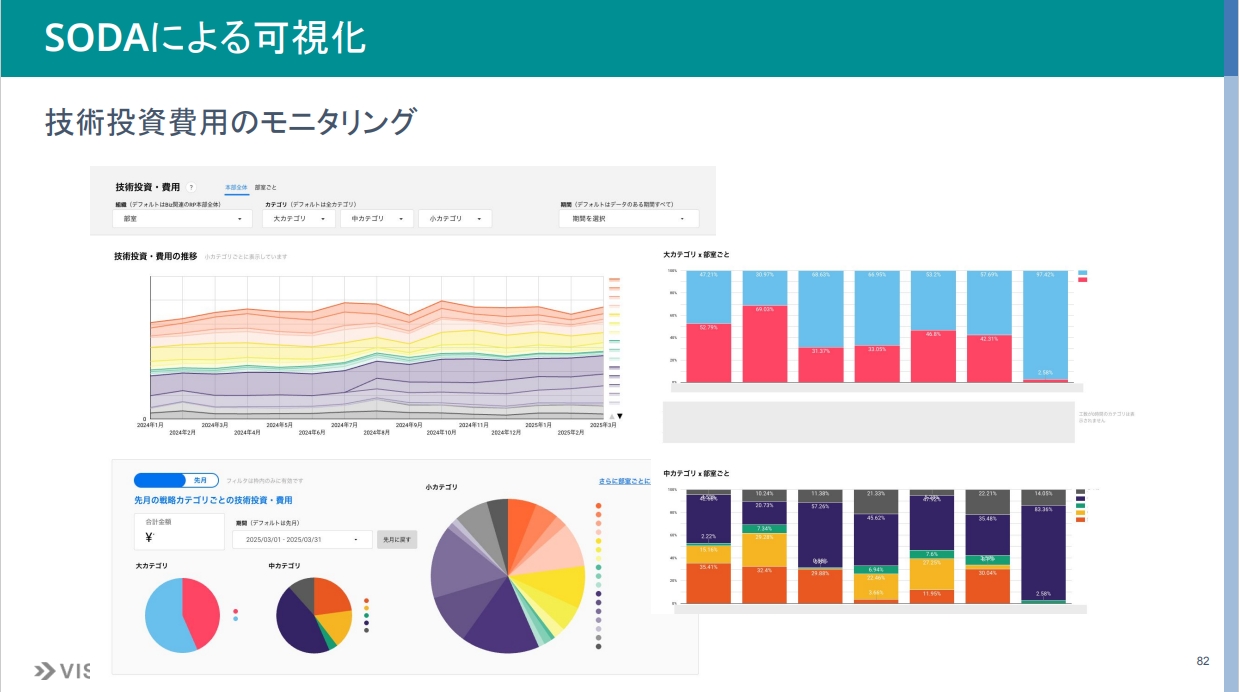Viewport: 1239px width, 692px height.
Task: Open the 部室 organization dropdown
Action: coord(182,218)
